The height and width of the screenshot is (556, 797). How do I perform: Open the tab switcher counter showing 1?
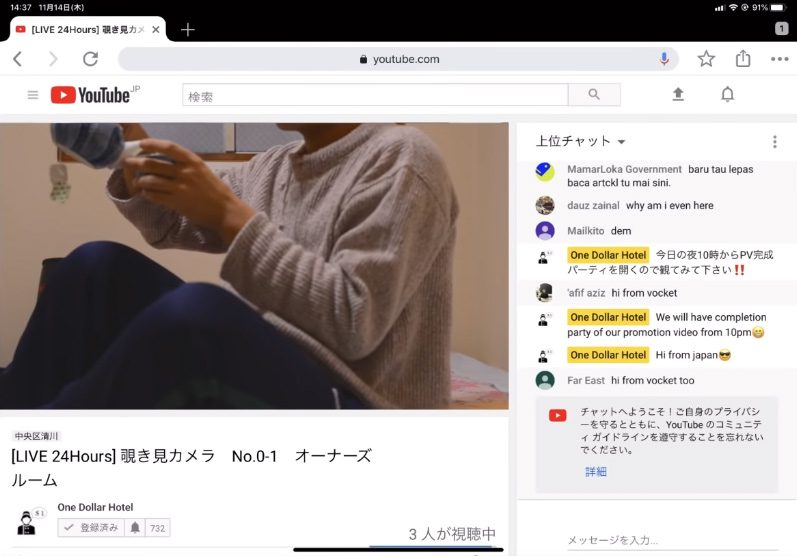point(782,29)
